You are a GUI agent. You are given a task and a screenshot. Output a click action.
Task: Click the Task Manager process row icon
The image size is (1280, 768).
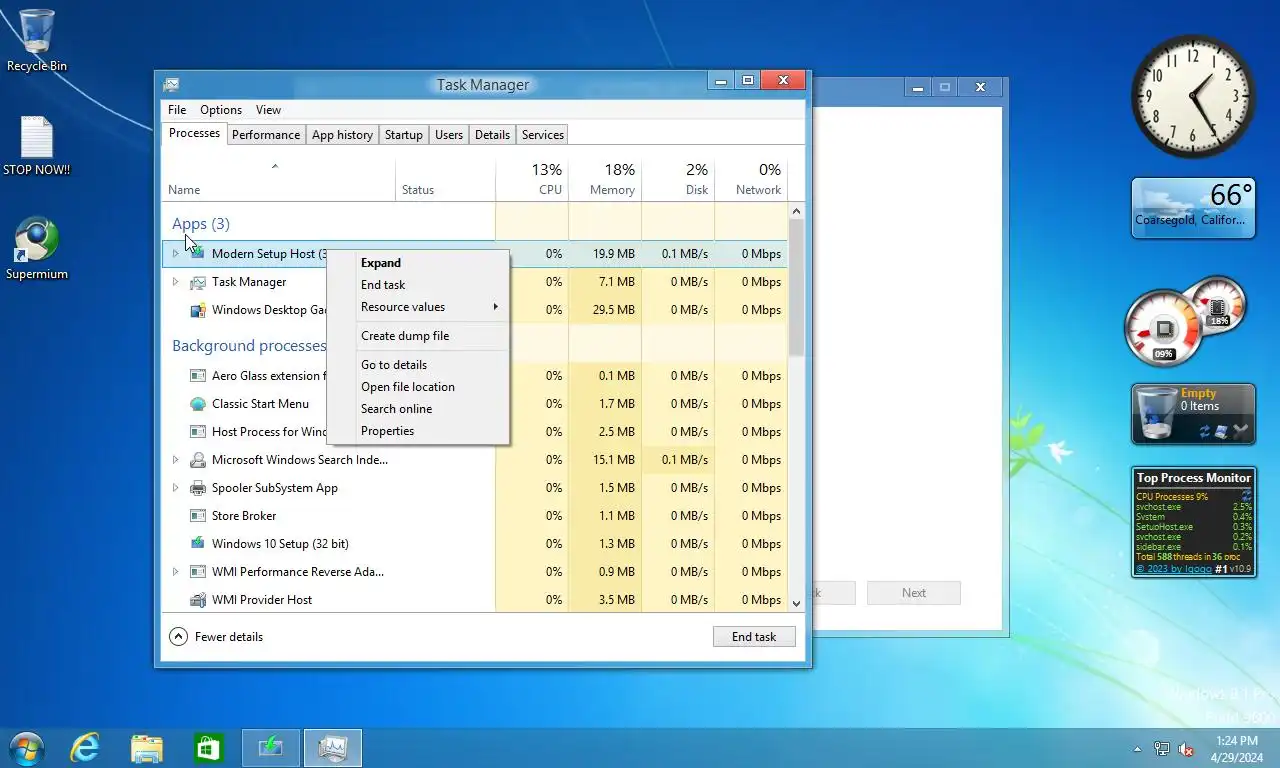pyautogui.click(x=197, y=282)
